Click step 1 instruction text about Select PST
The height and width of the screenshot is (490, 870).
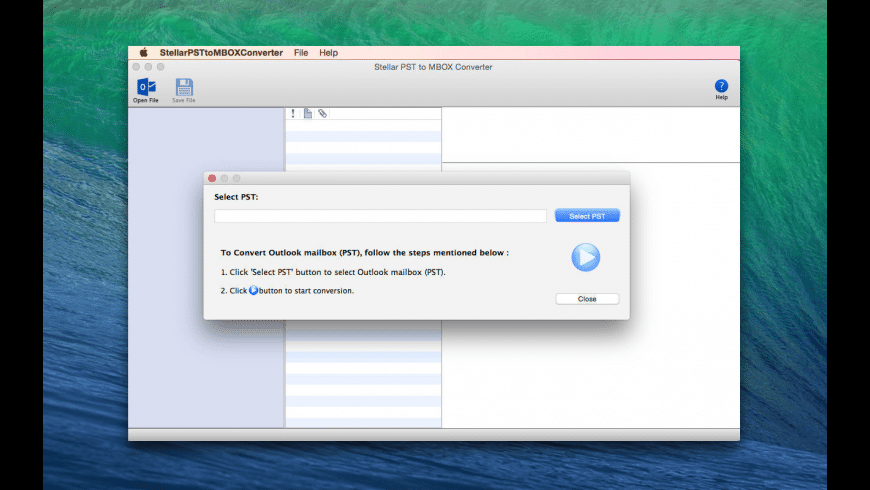333,272
